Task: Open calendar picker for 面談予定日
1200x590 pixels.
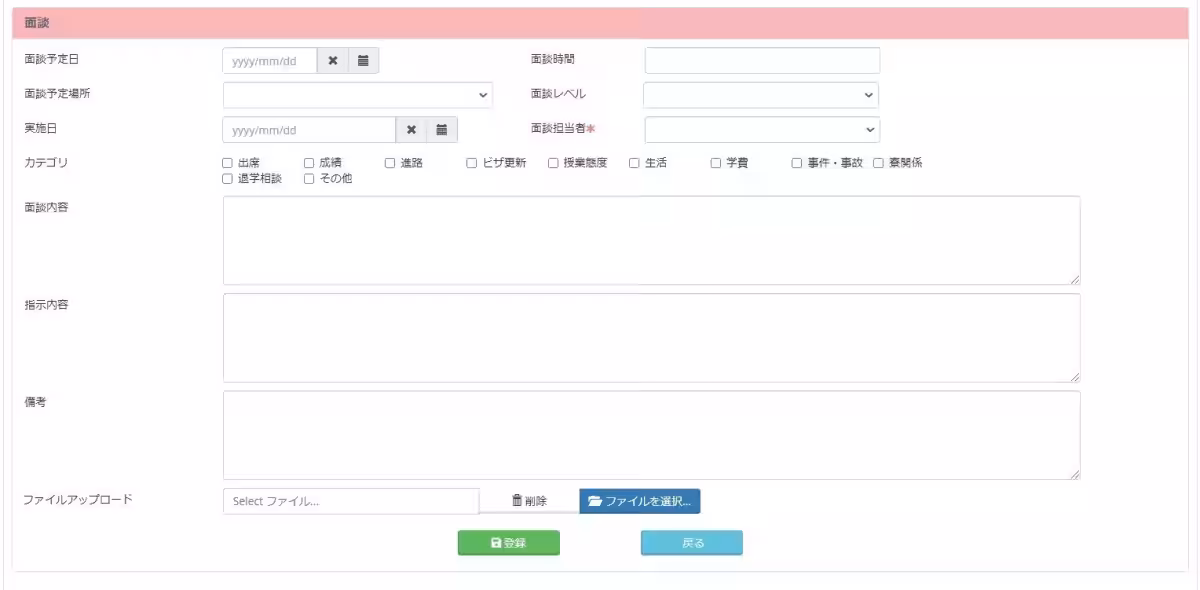Action: click(364, 61)
